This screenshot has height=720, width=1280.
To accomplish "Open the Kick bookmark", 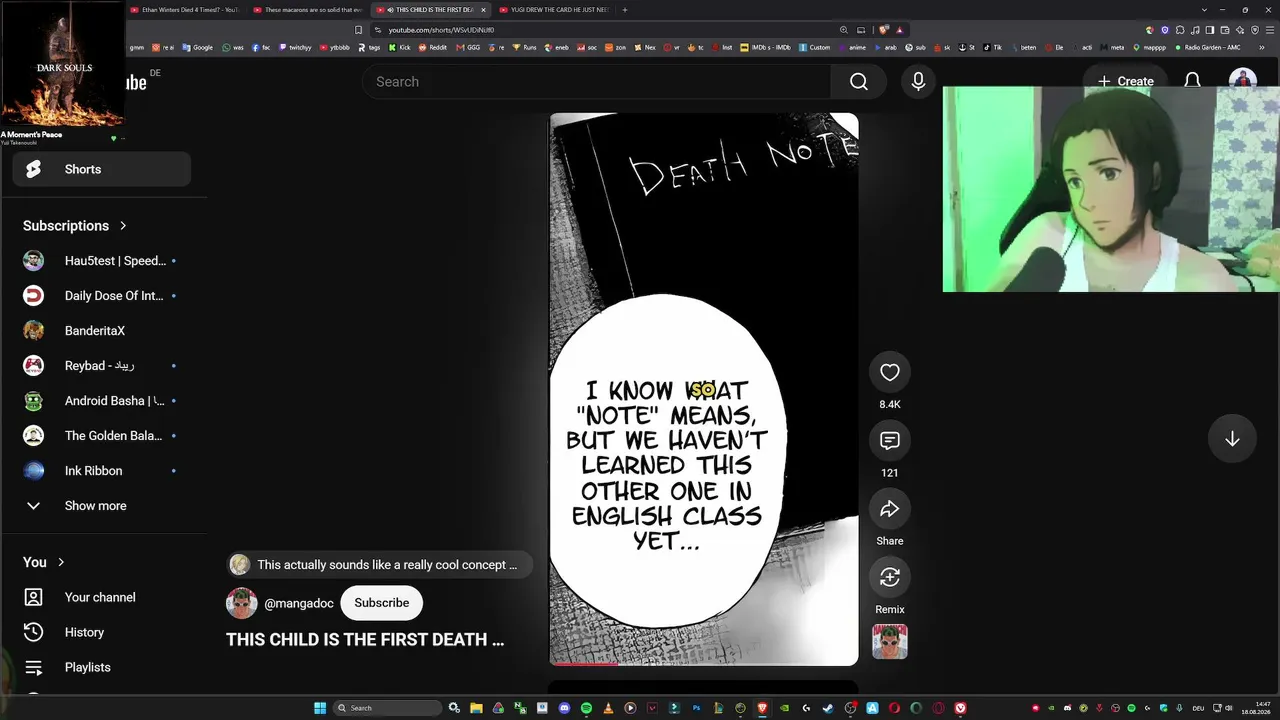I will 399,47.
